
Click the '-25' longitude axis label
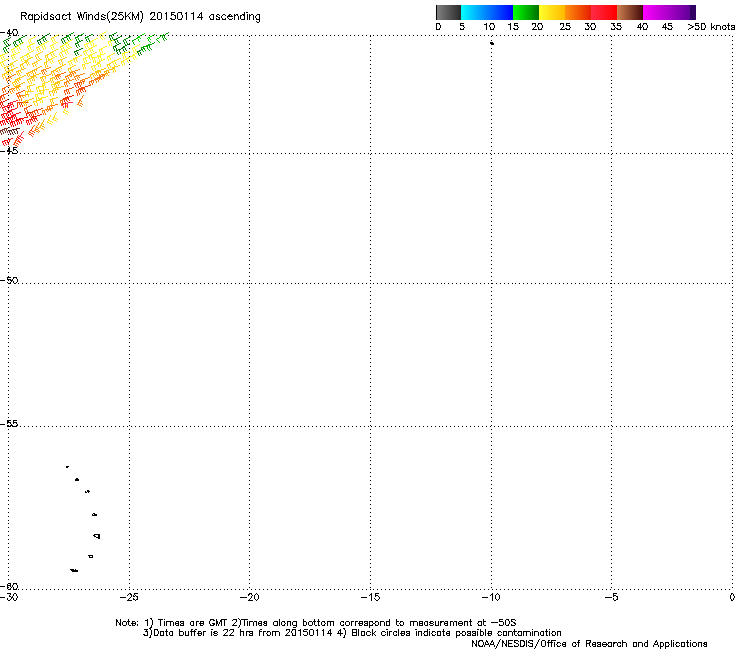coord(129,597)
